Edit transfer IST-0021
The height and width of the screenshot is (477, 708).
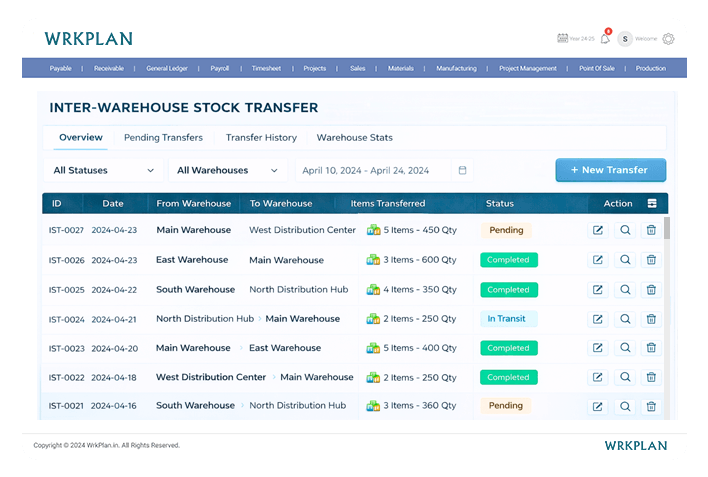click(597, 407)
